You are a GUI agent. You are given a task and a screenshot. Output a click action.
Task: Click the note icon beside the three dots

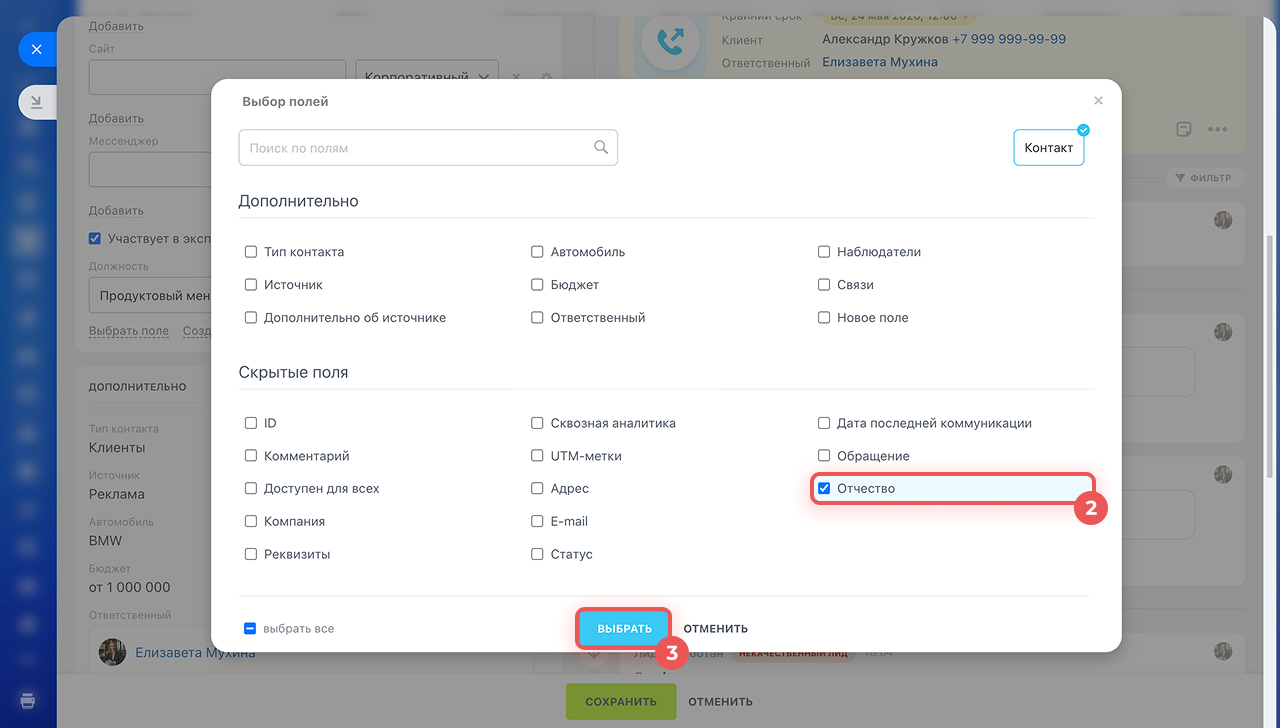[1184, 129]
